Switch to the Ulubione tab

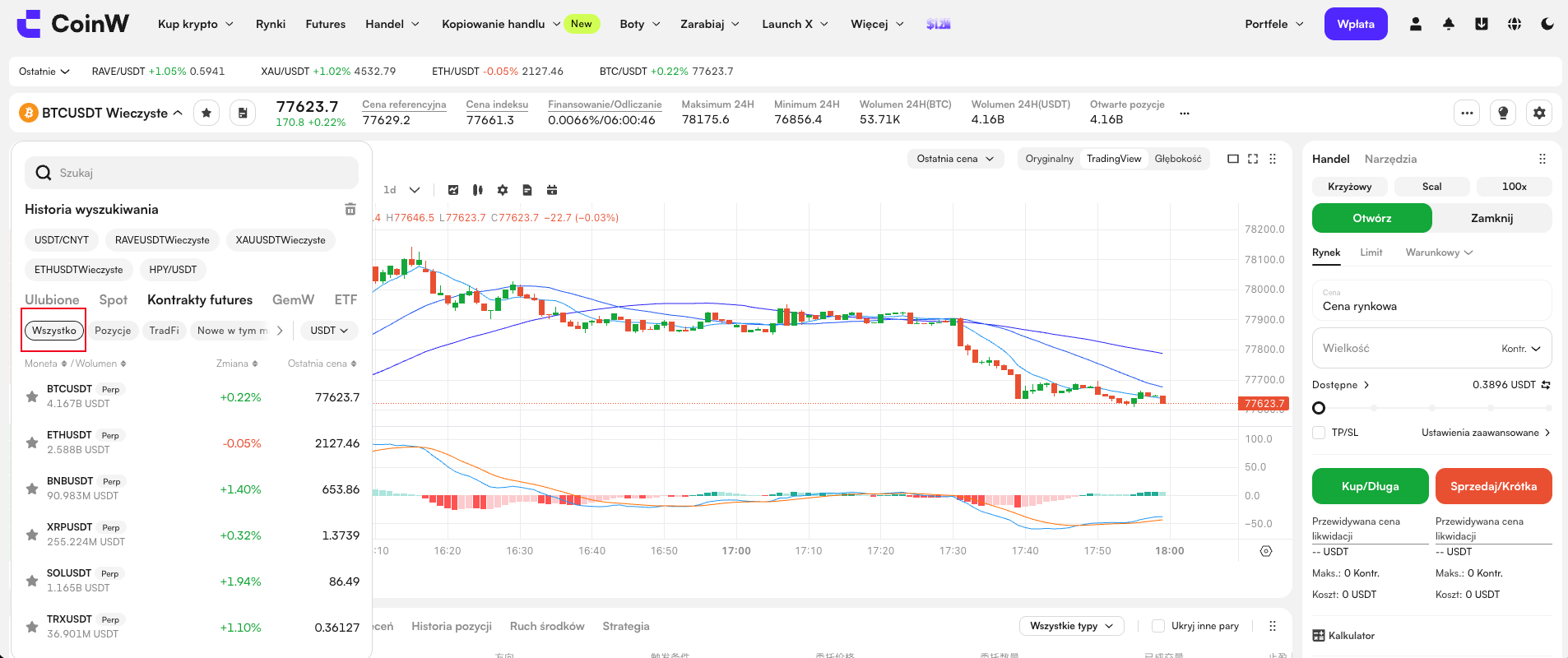pyautogui.click(x=52, y=300)
